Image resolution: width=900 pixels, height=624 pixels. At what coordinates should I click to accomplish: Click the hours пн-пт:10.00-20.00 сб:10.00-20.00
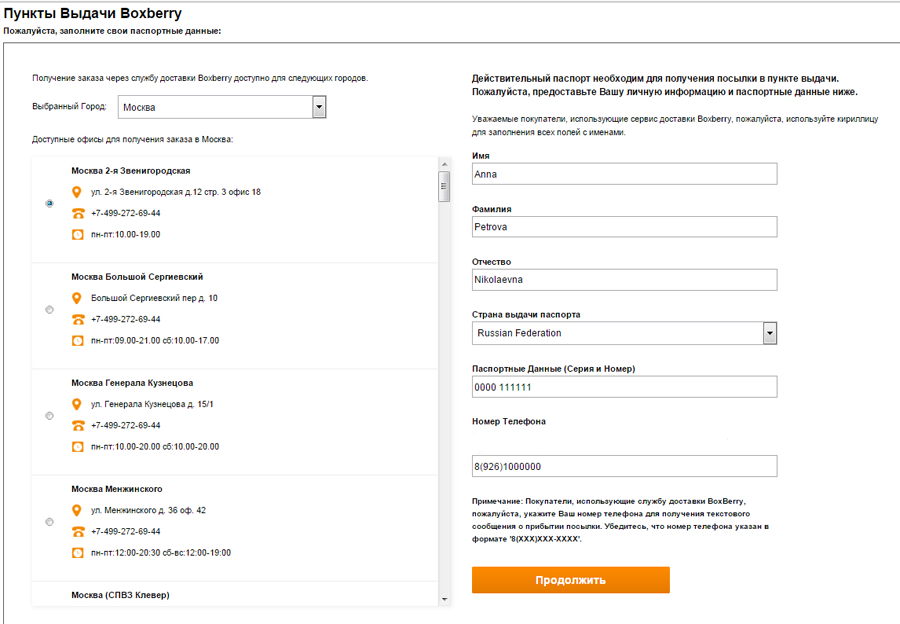tap(155, 447)
